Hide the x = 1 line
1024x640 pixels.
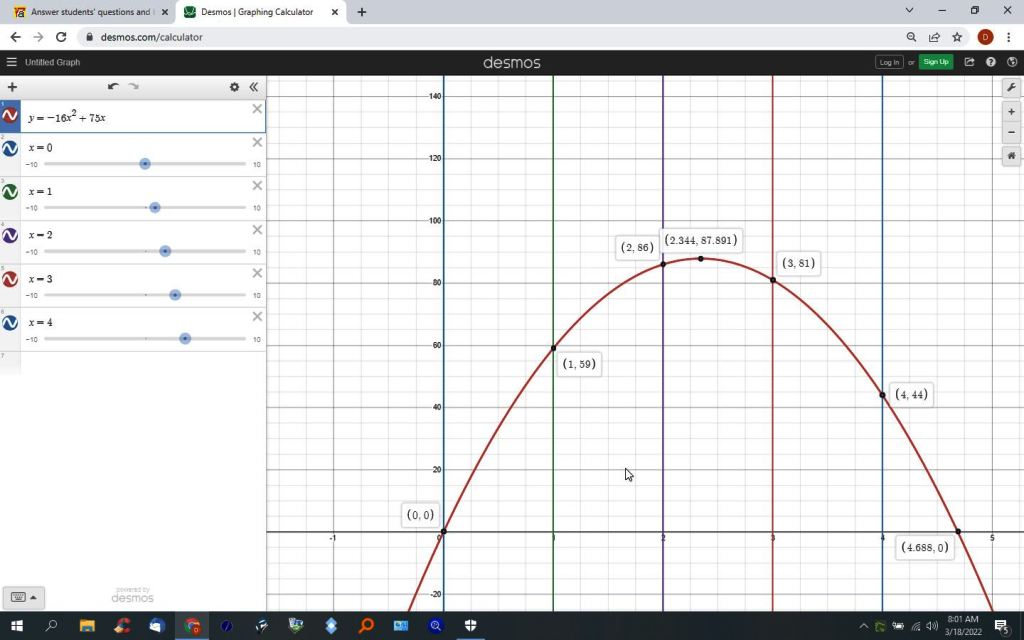[10, 192]
